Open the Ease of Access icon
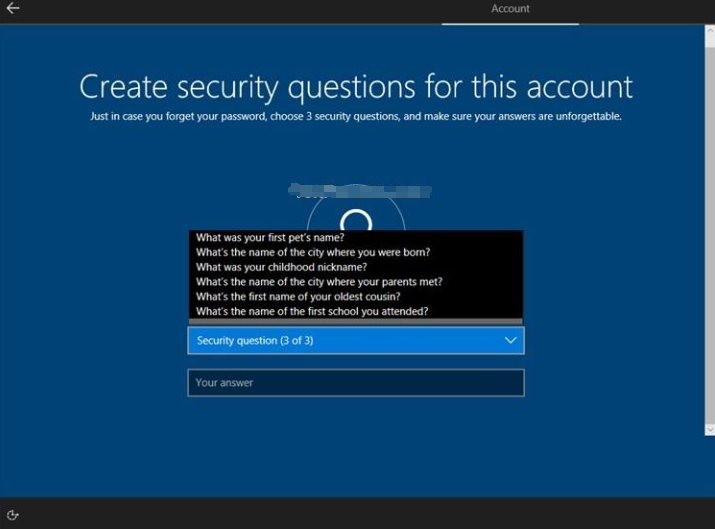Viewport: 715px width, 529px height. pyautogui.click(x=13, y=514)
